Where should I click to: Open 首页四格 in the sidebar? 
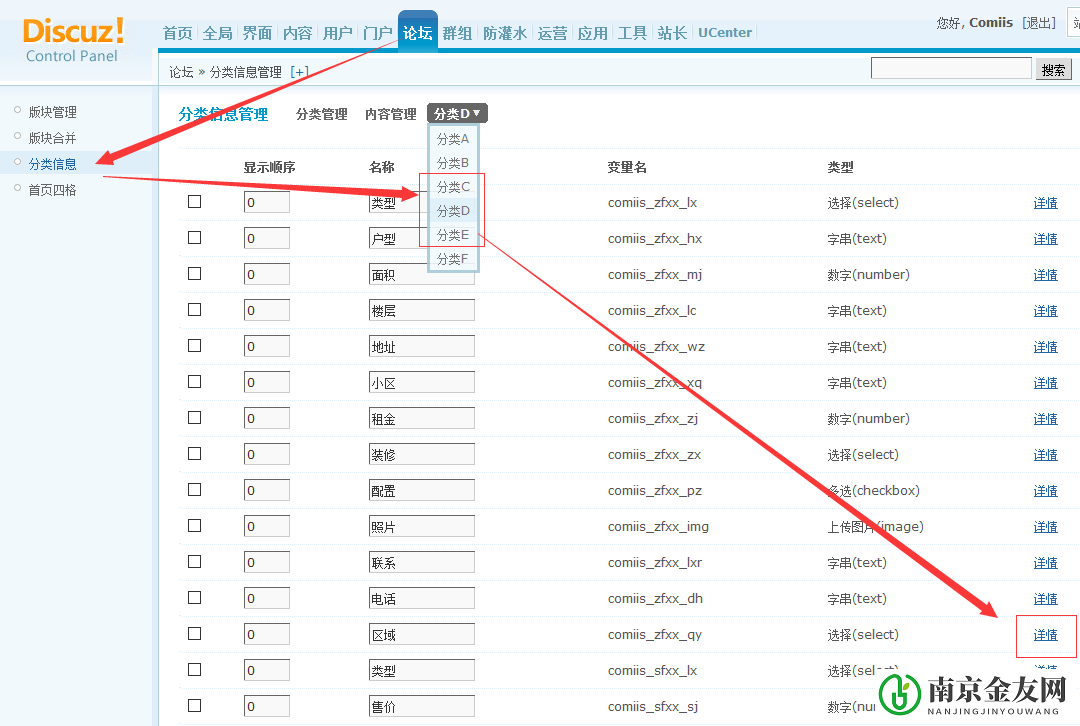coord(51,189)
